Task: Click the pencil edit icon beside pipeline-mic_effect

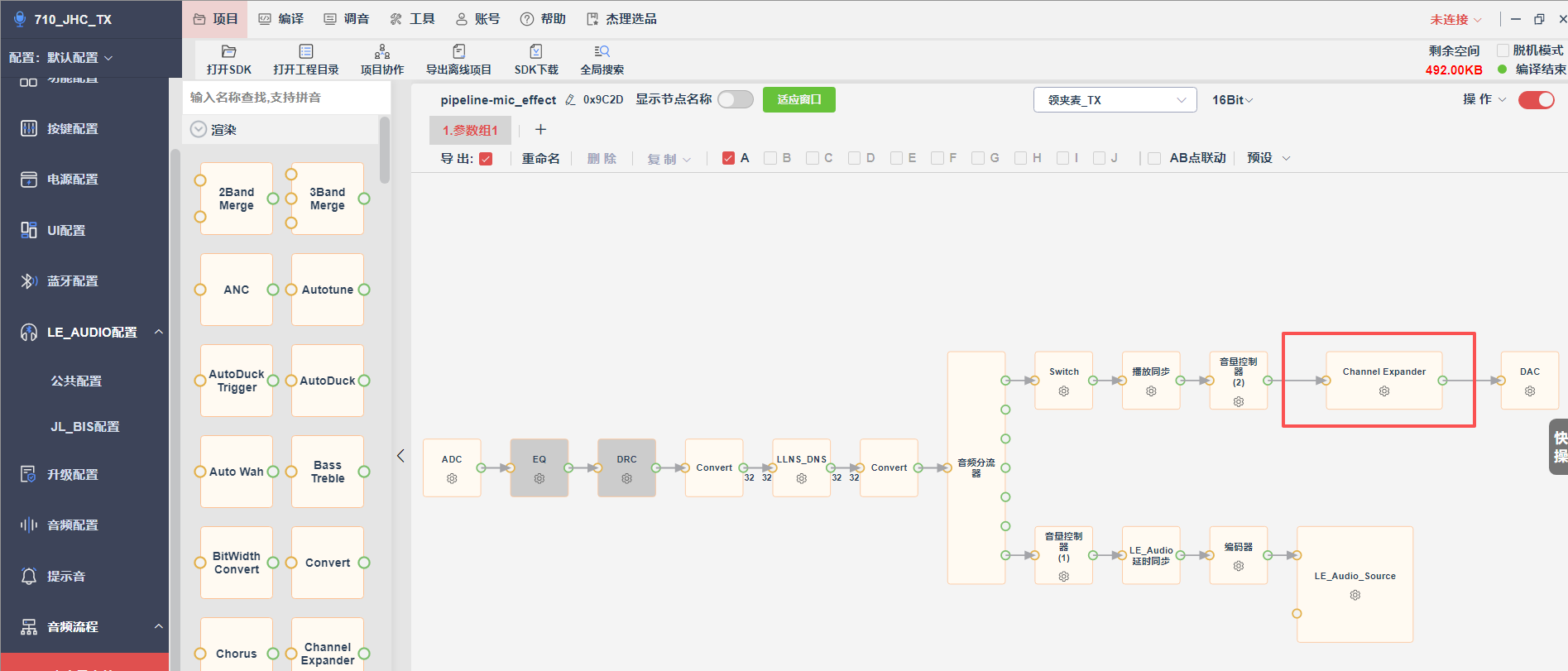Action: [570, 100]
